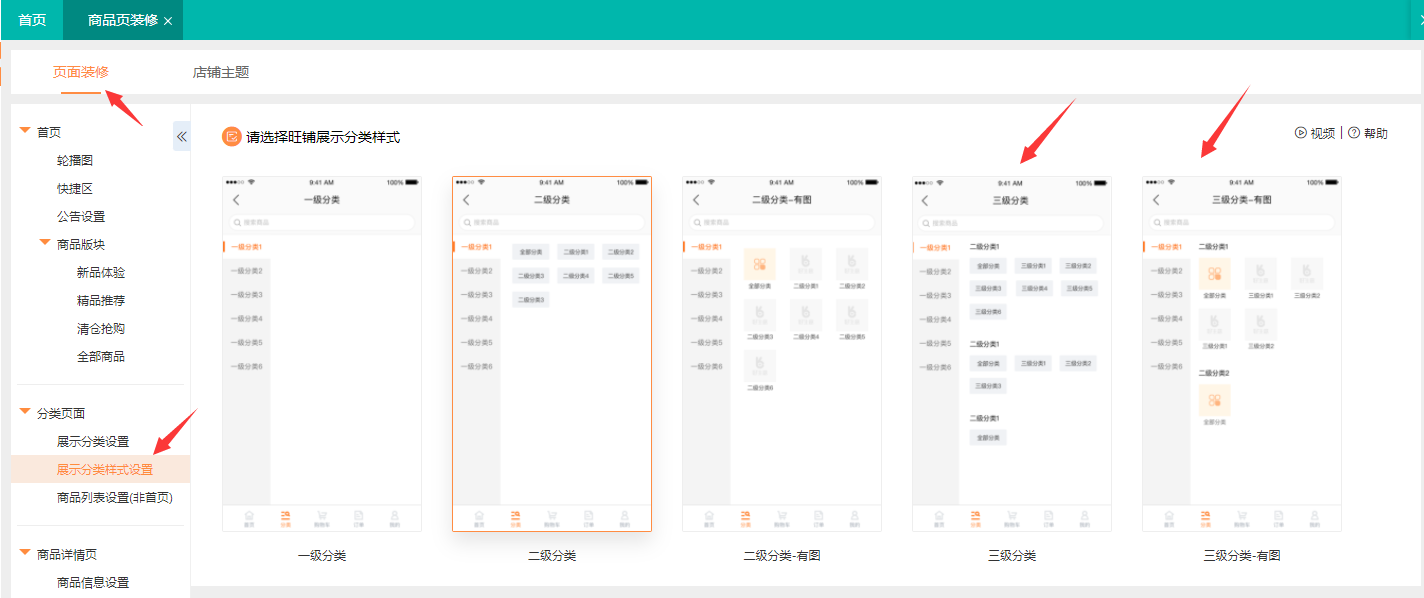The image size is (1424, 598).
Task: Open the 首页 top tab
Action: (32, 20)
